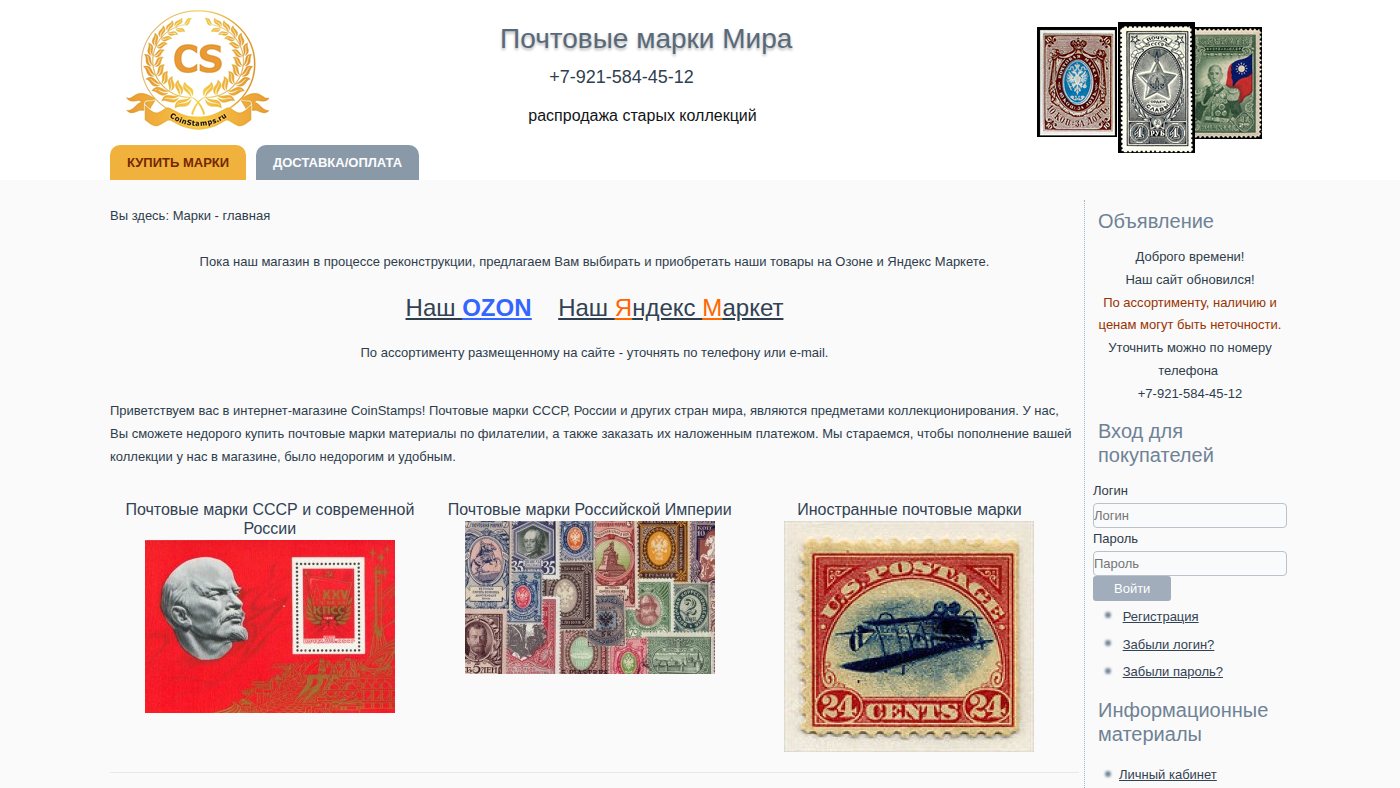Open the Личный кабинет link

[1168, 774]
